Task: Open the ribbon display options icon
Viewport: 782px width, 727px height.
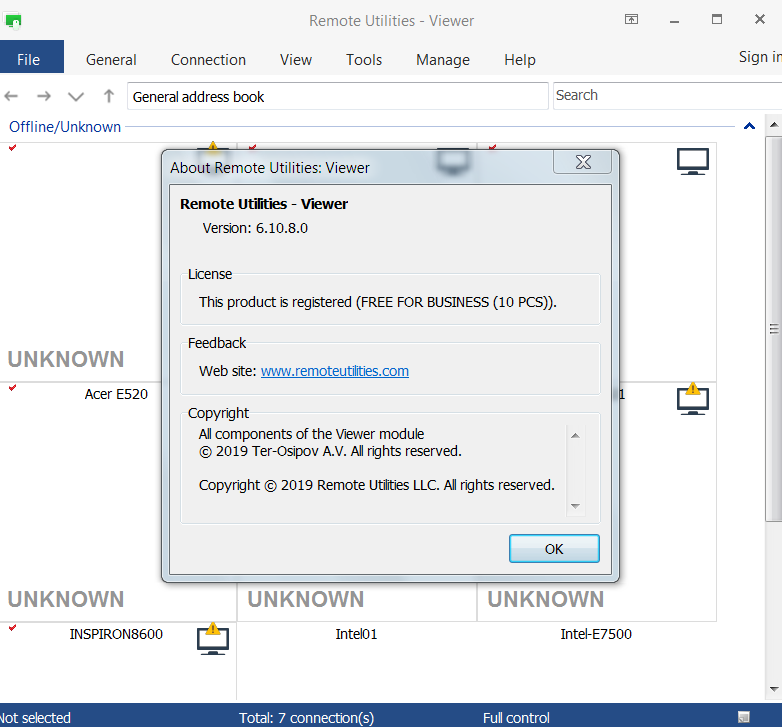Action: point(631,20)
